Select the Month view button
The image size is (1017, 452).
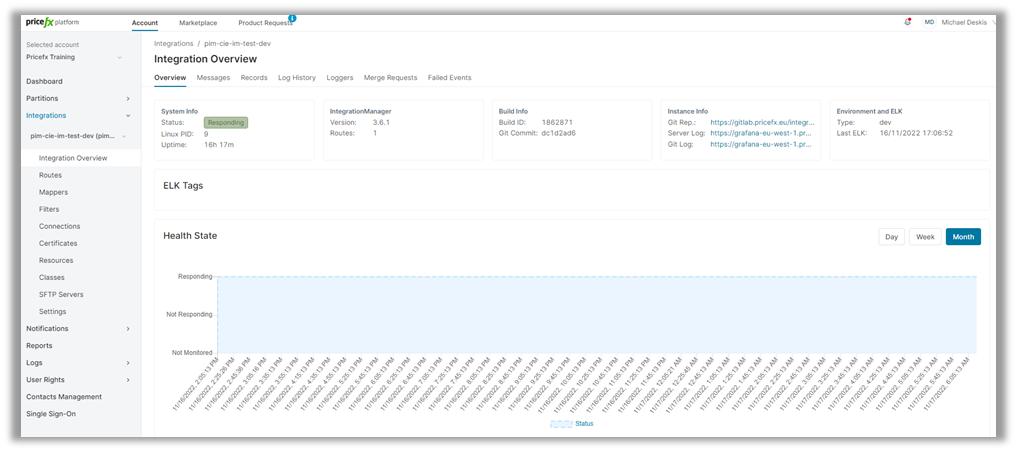(963, 237)
